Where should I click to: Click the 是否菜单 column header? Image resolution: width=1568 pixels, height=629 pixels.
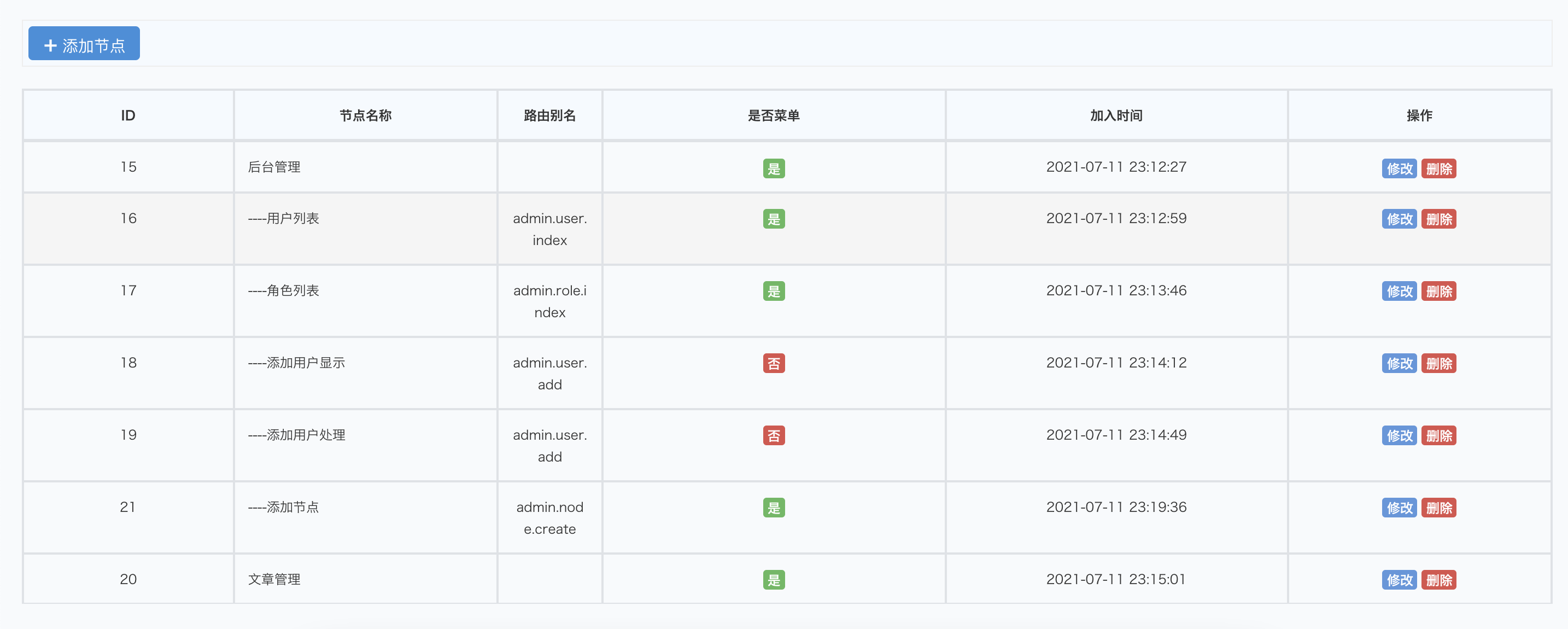[x=773, y=116]
